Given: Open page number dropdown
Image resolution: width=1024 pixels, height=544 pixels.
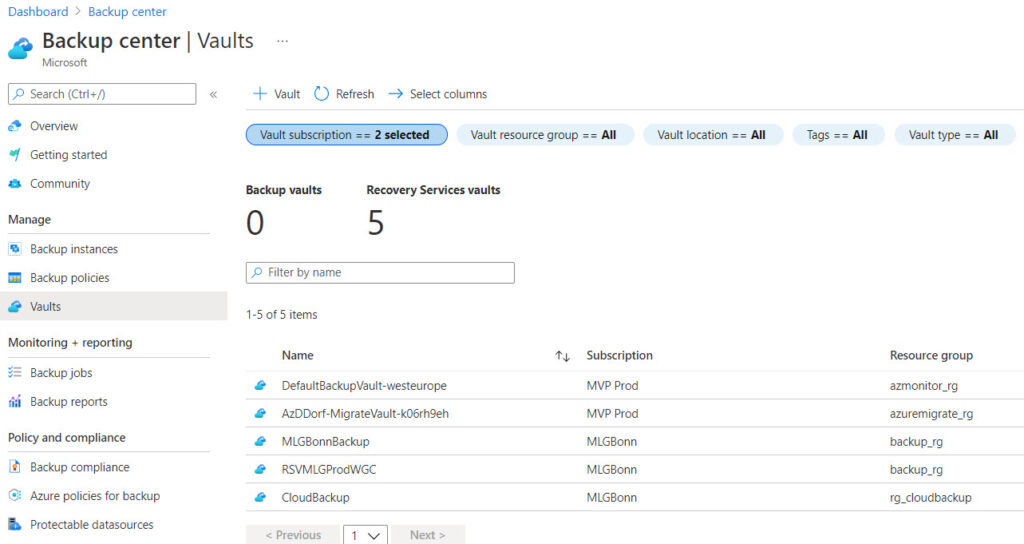Looking at the screenshot, I should click(x=365, y=535).
